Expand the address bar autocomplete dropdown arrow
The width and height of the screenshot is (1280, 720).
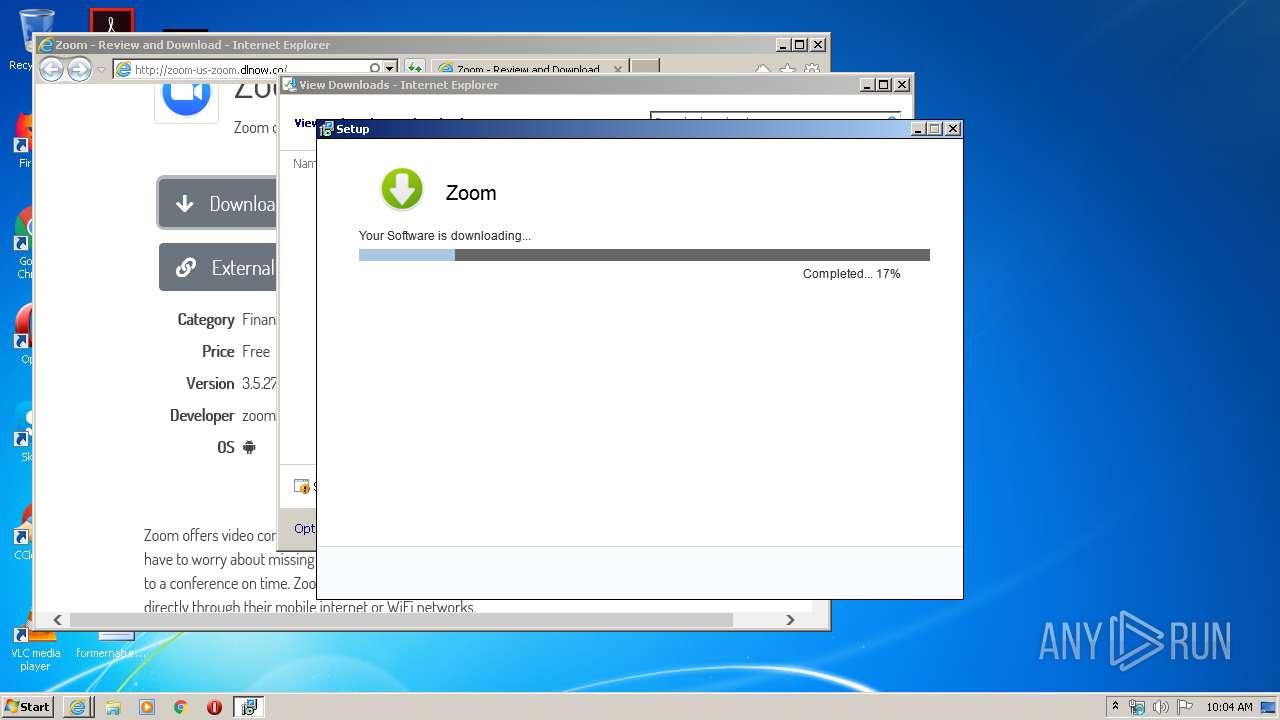coord(390,69)
